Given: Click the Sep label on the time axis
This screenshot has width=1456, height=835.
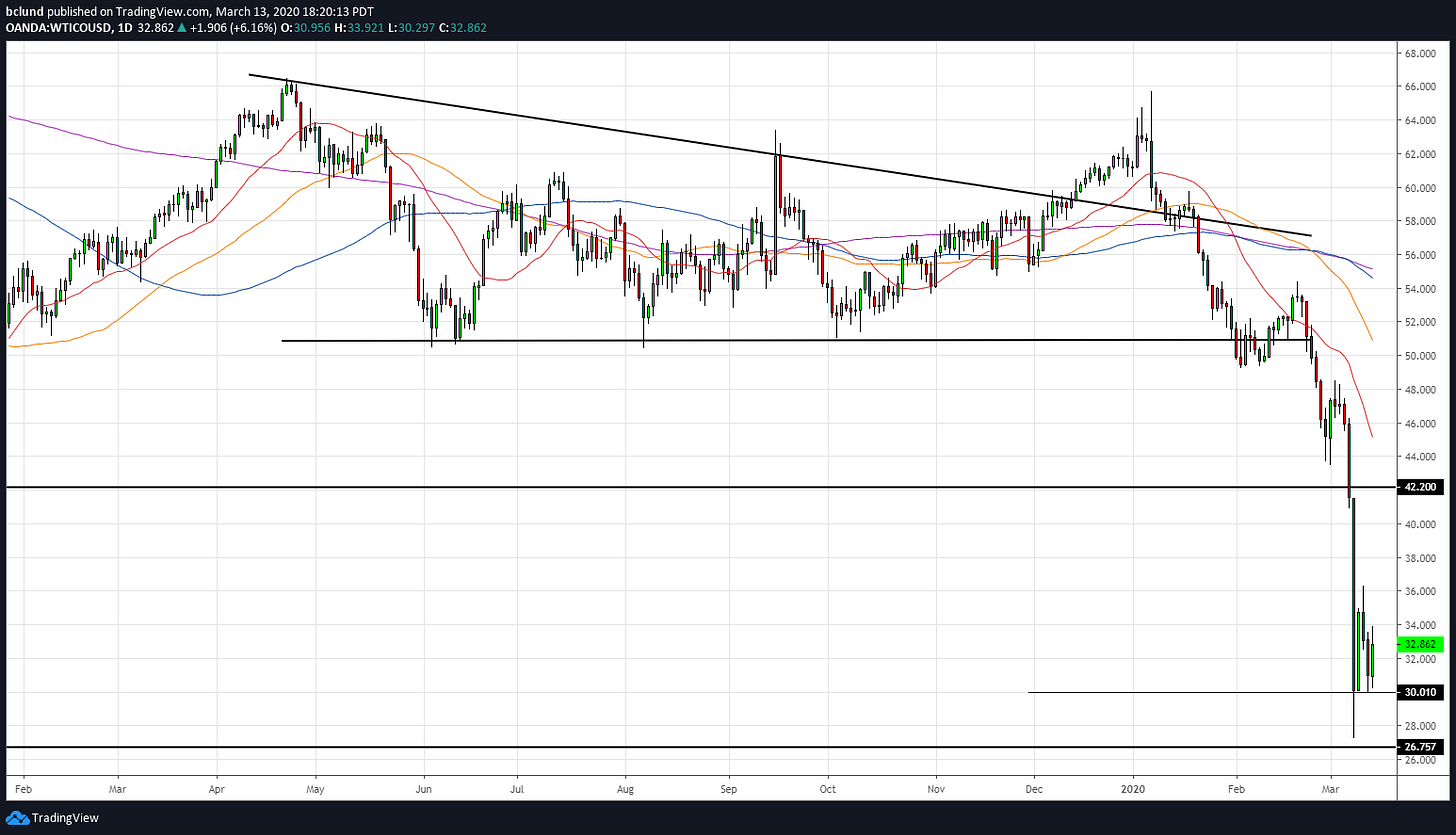Looking at the screenshot, I should pyautogui.click(x=729, y=787).
